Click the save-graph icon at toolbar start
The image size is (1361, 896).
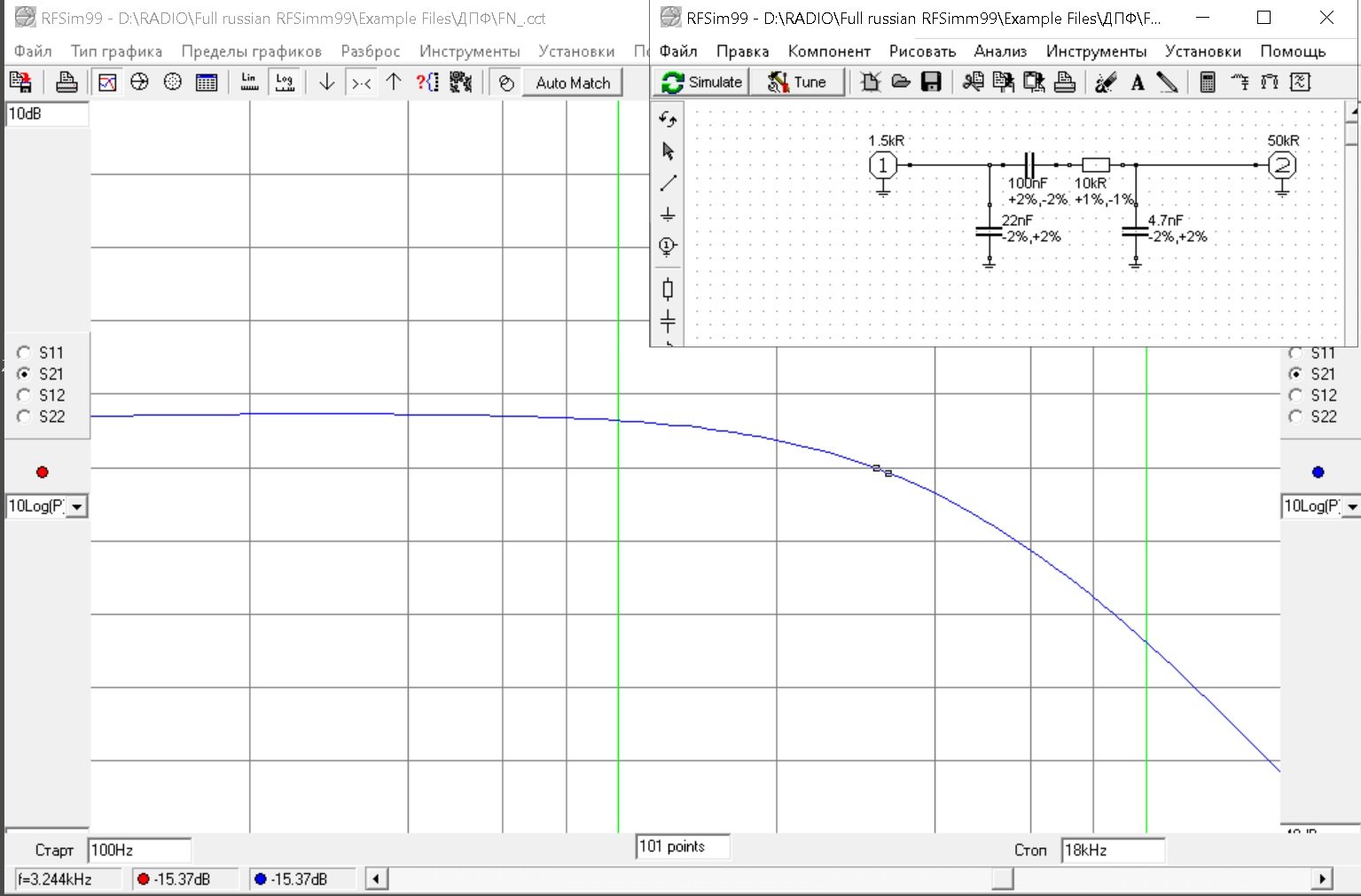click(x=20, y=82)
